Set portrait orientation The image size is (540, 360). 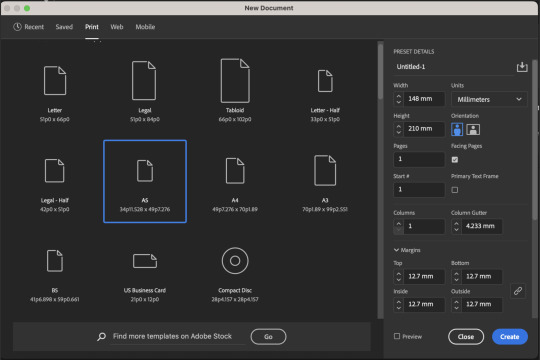point(457,130)
